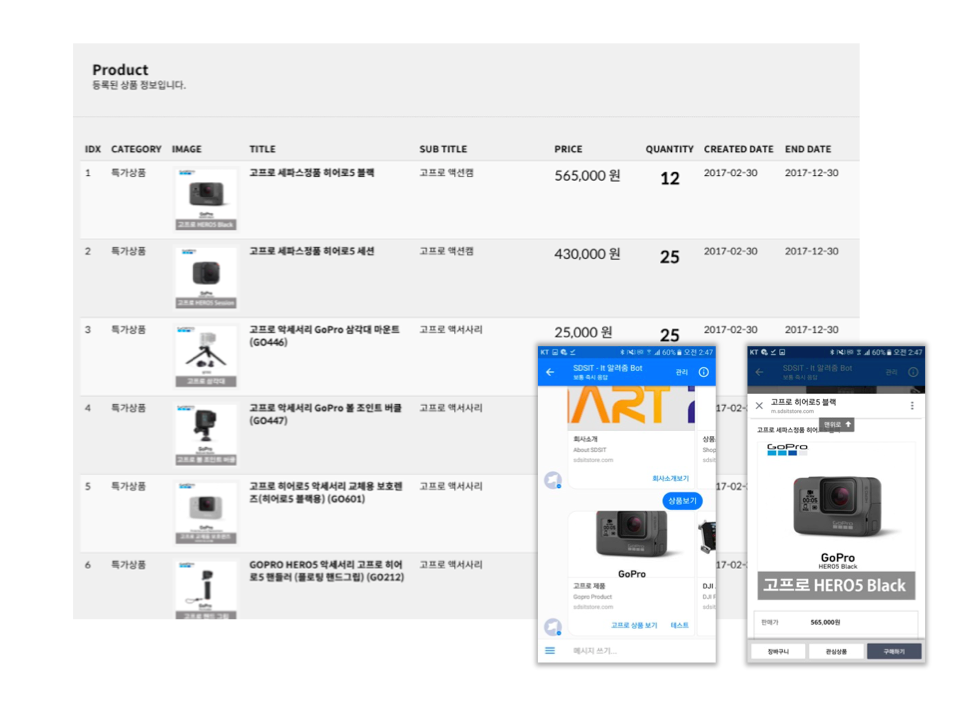Image resolution: width=971 pixels, height=702 pixels.
Task: Click price 25,000 원
Action: (x=583, y=332)
